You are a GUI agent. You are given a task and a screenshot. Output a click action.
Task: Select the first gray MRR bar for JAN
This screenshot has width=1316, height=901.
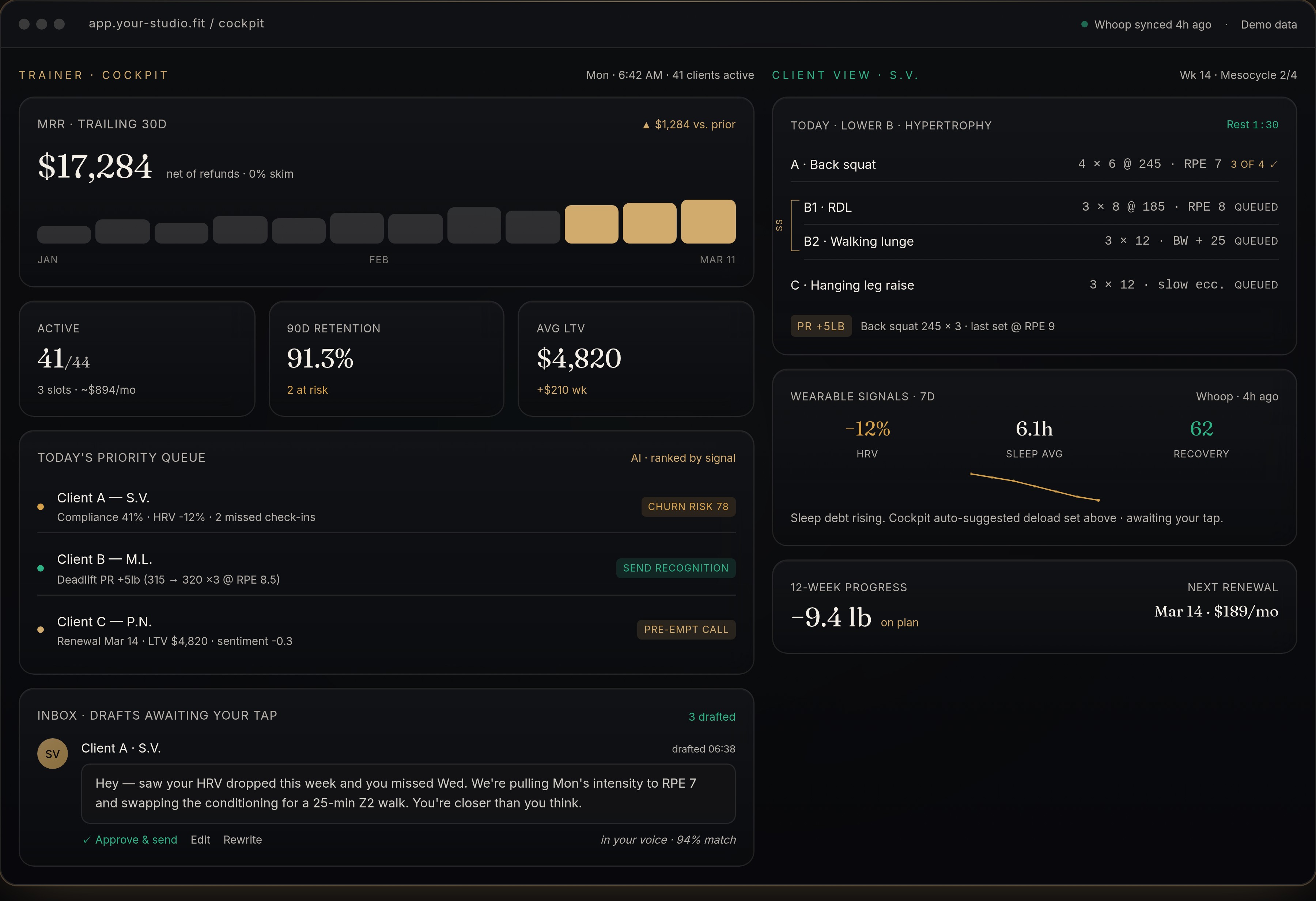64,234
